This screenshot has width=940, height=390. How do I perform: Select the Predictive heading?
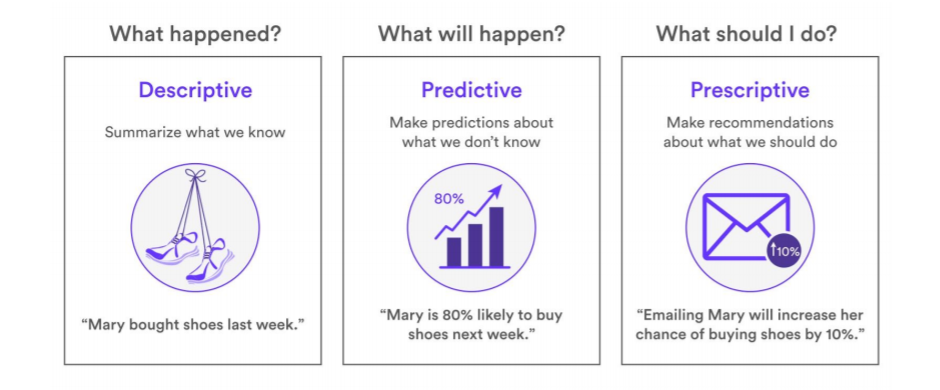(x=471, y=90)
